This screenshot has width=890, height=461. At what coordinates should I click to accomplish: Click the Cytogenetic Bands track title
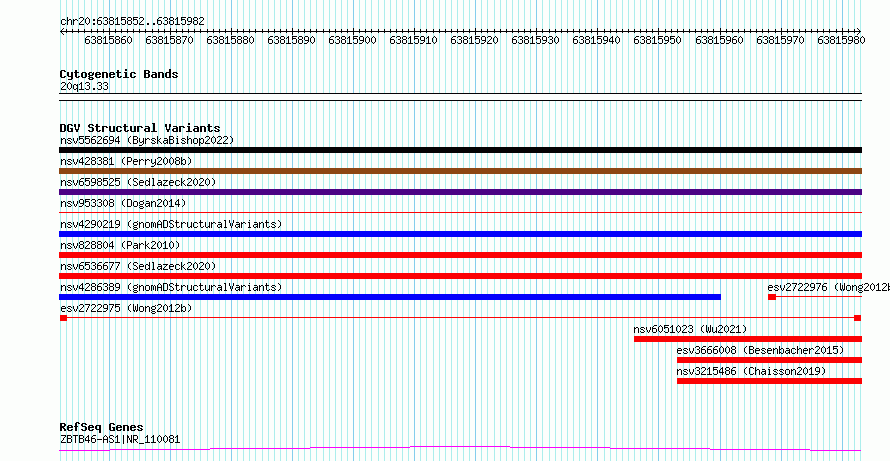click(x=119, y=74)
